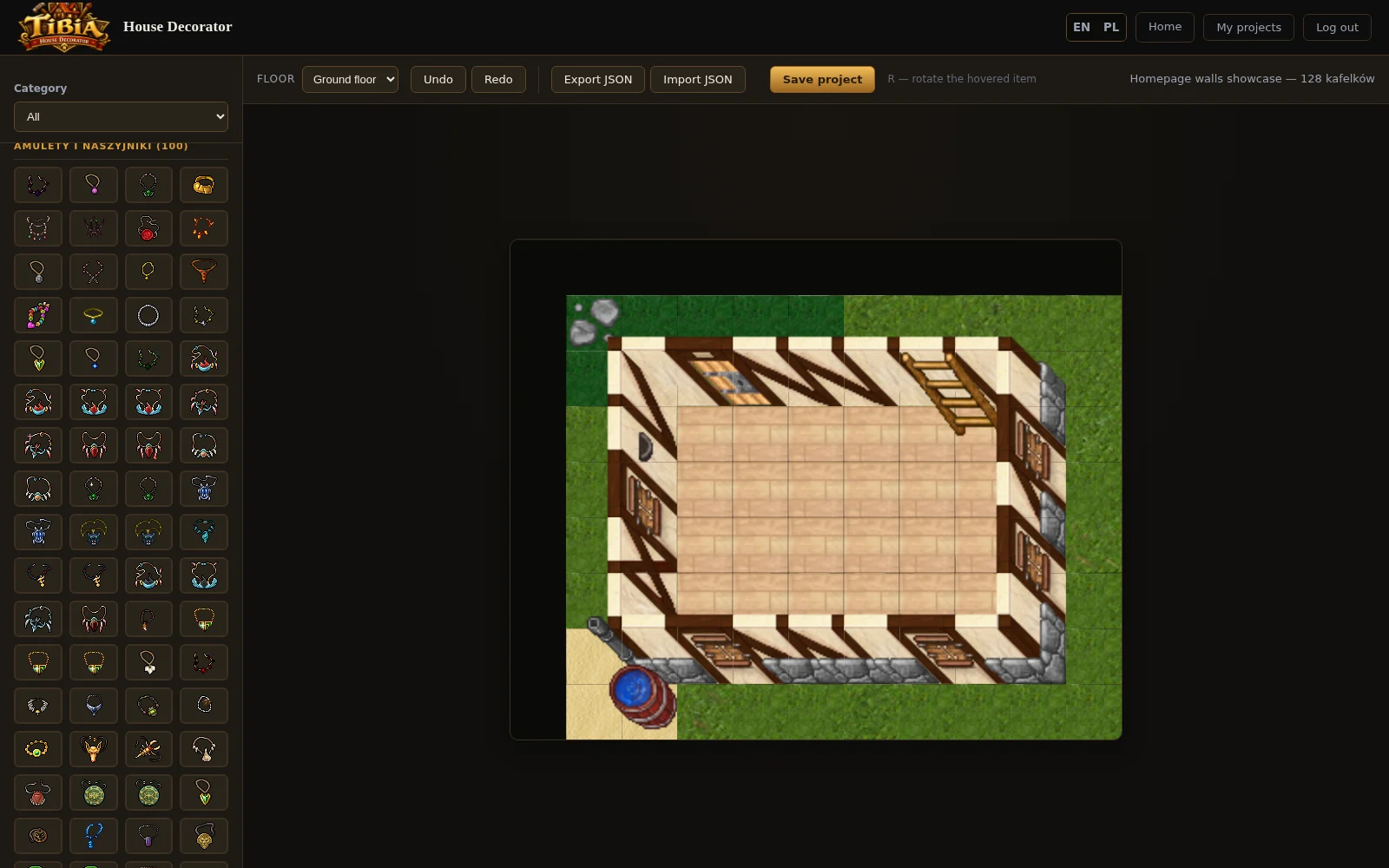Pick the silver pendant amulet
The height and width of the screenshot is (868, 1389).
pos(38,272)
